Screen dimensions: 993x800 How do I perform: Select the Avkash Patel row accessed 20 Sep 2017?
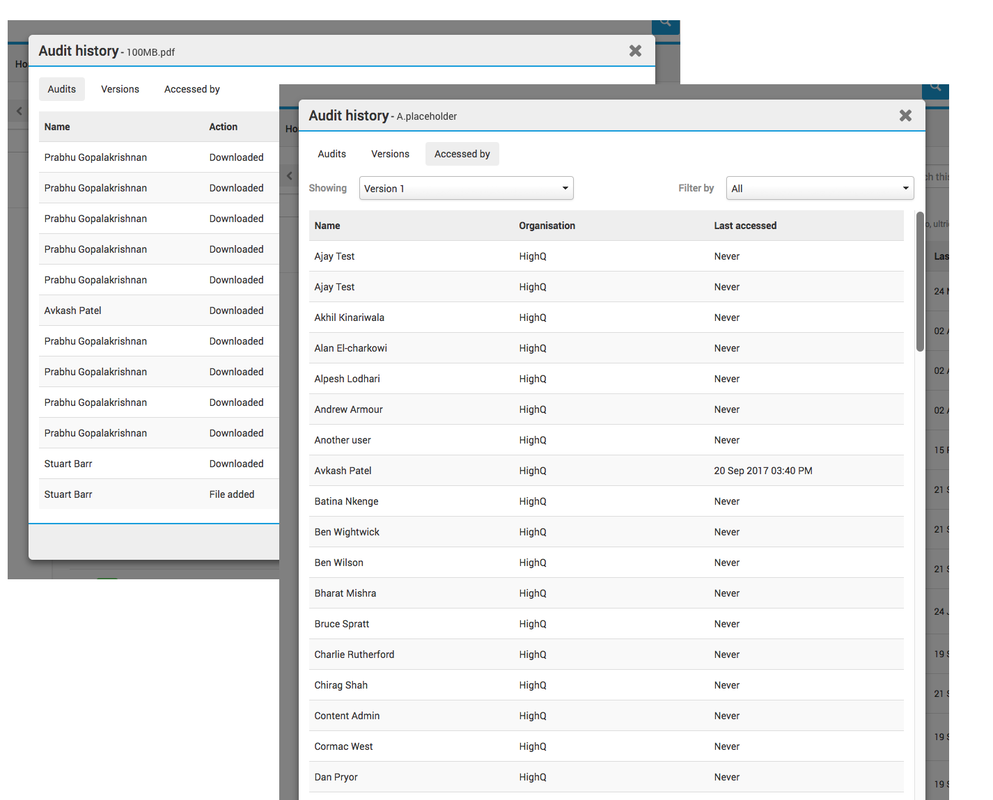(x=606, y=471)
